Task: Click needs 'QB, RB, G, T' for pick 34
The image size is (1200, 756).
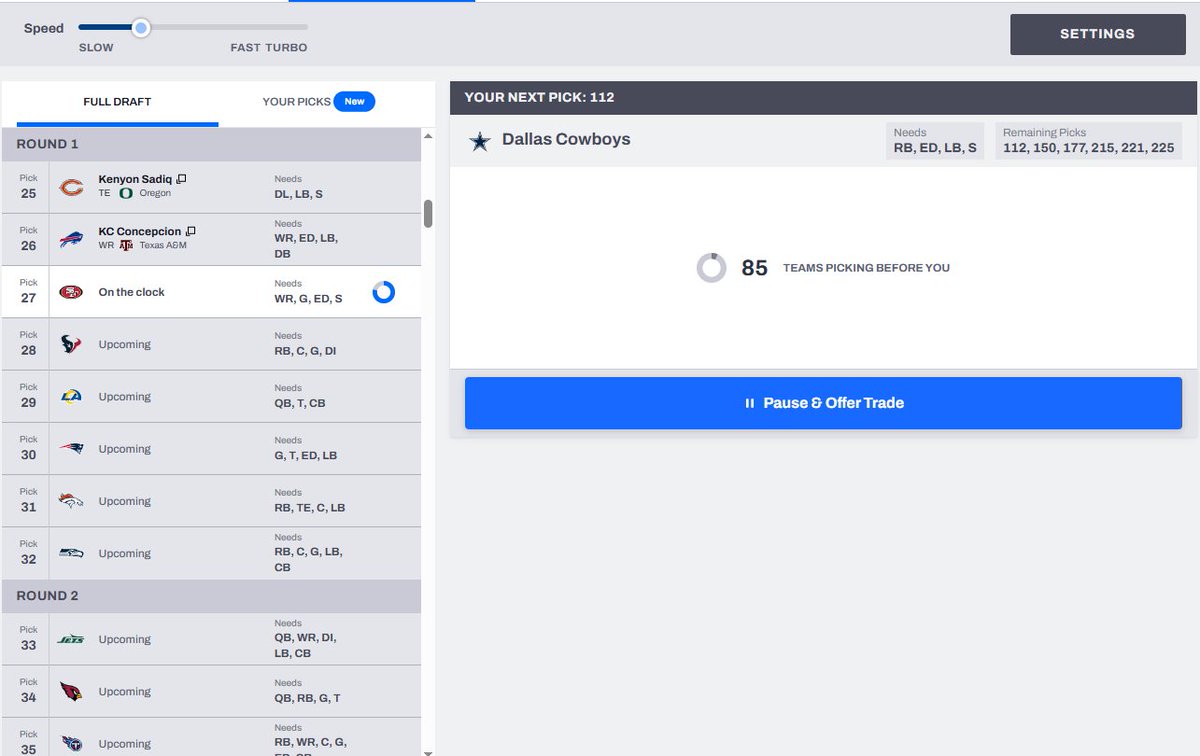Action: point(307,698)
